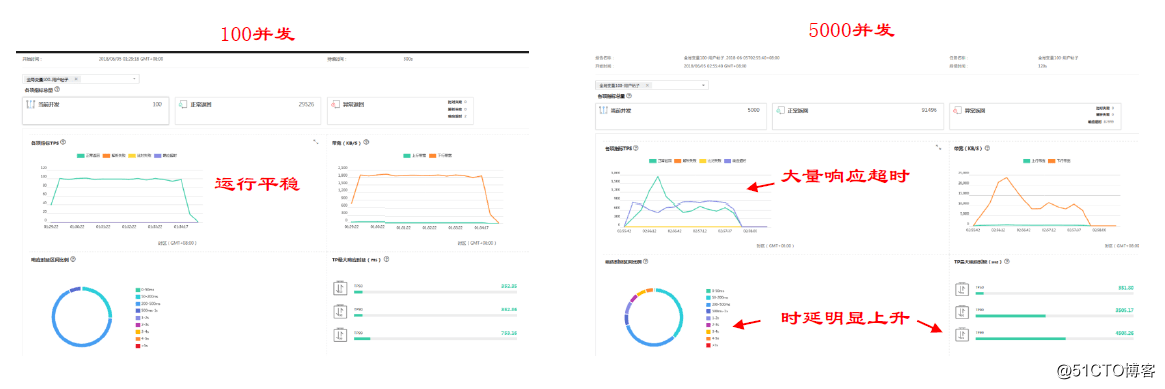Viewport: 1165px width, 389px height.
Task: Select the current concurrency card showing 100
Action: 95,110
